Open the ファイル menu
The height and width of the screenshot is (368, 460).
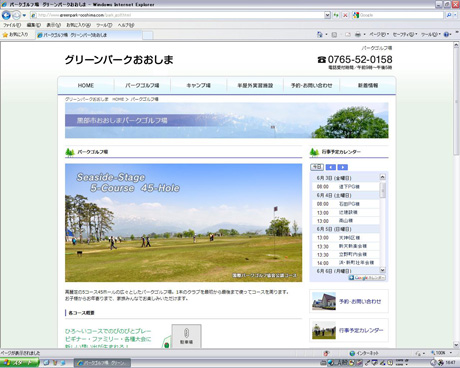point(12,25)
